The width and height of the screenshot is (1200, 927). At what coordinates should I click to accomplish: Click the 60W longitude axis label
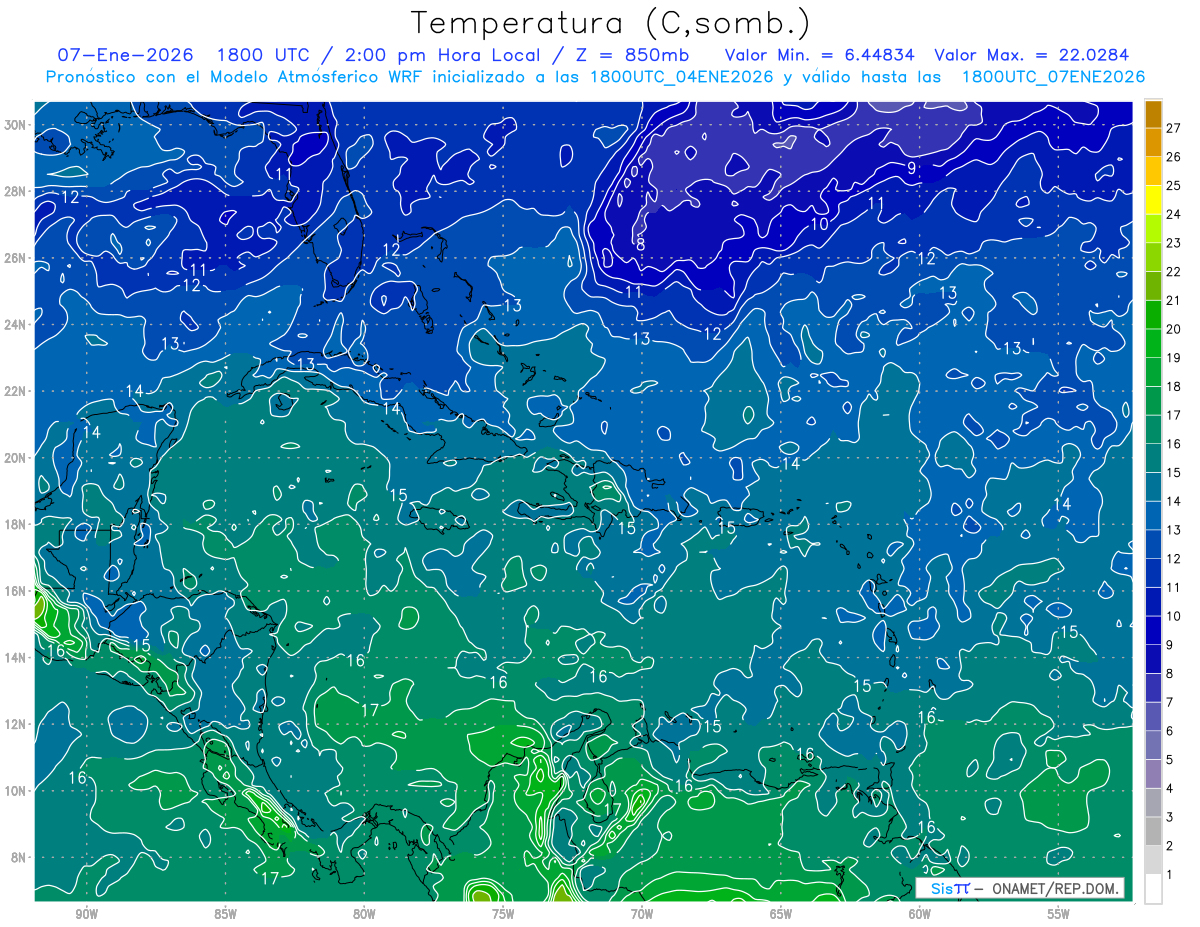click(x=920, y=915)
